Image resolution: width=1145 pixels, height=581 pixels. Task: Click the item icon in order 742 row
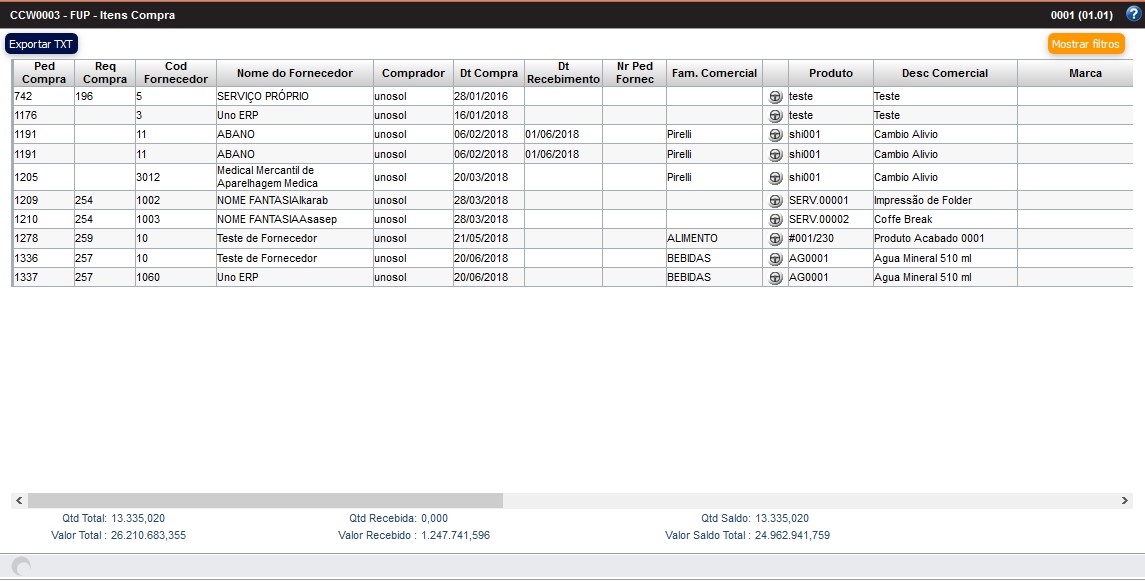point(775,97)
